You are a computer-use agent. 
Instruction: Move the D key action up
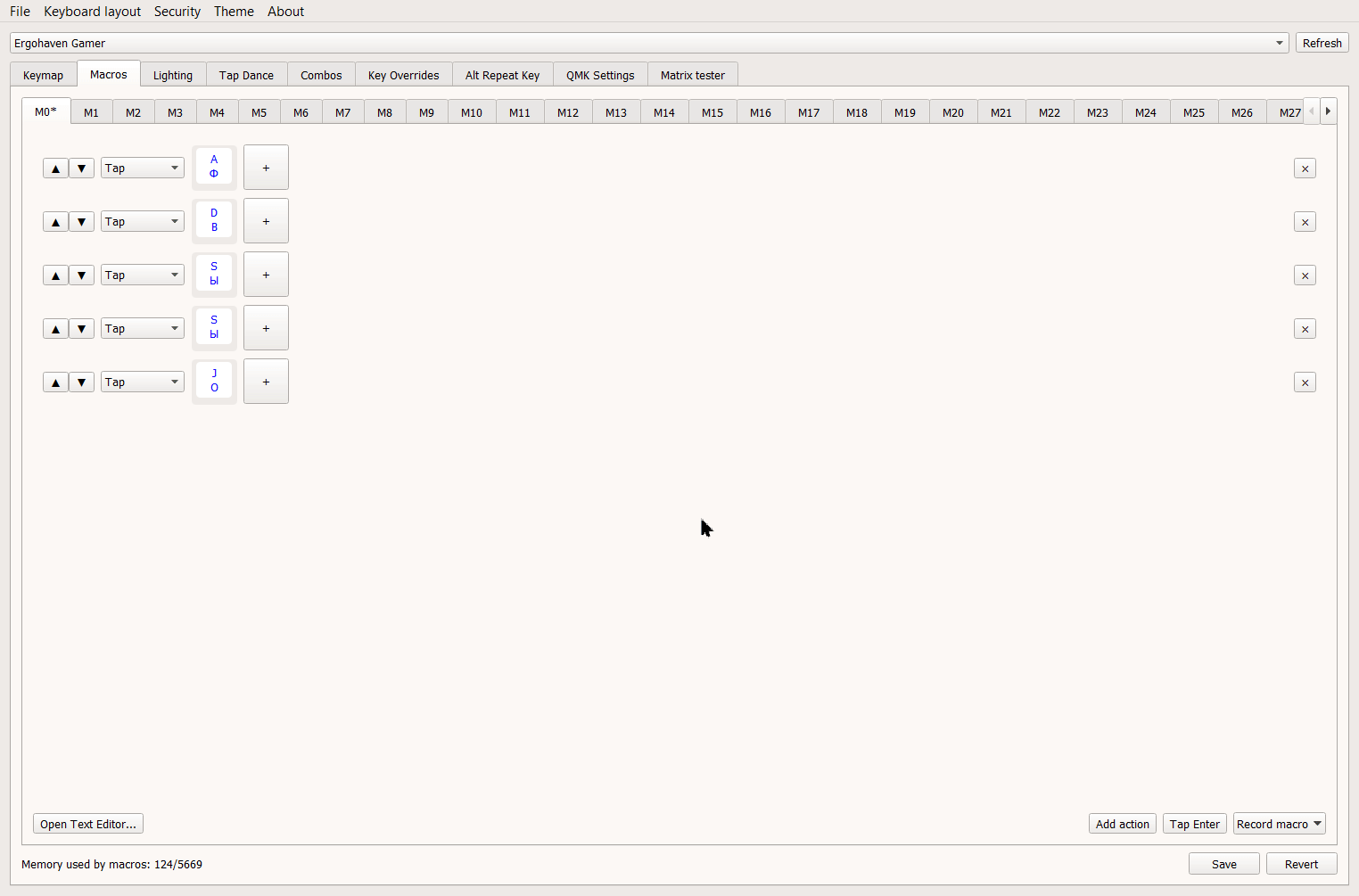(55, 222)
